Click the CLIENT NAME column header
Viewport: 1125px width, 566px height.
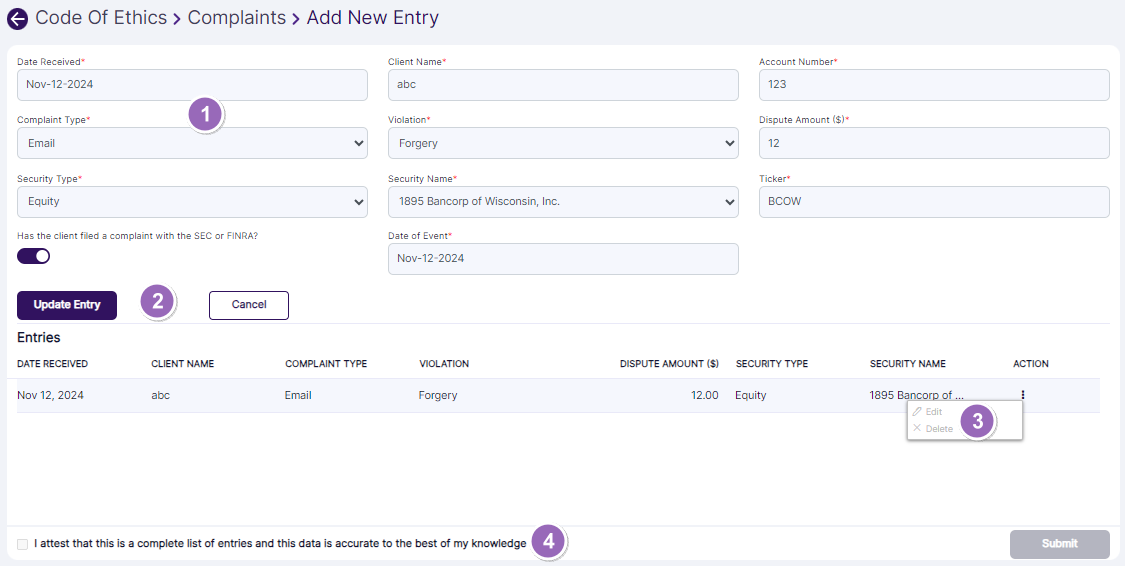click(x=182, y=364)
